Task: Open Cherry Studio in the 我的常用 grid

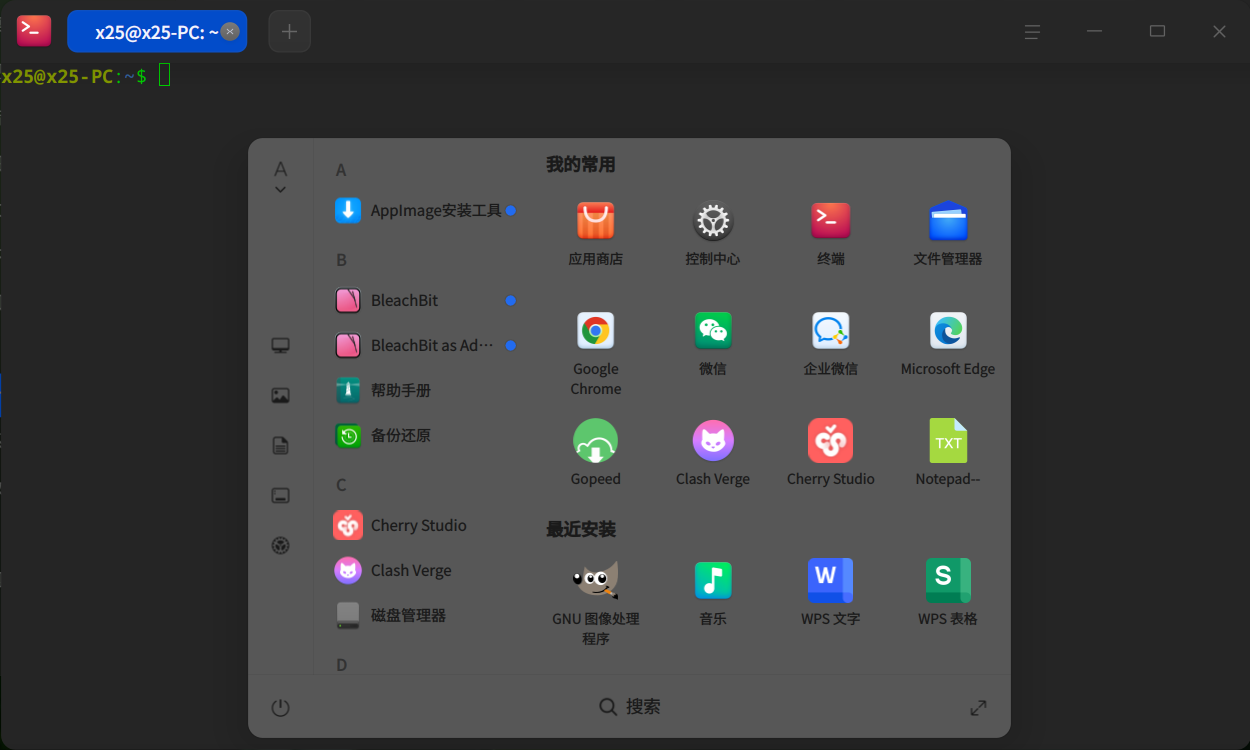Action: [830, 453]
